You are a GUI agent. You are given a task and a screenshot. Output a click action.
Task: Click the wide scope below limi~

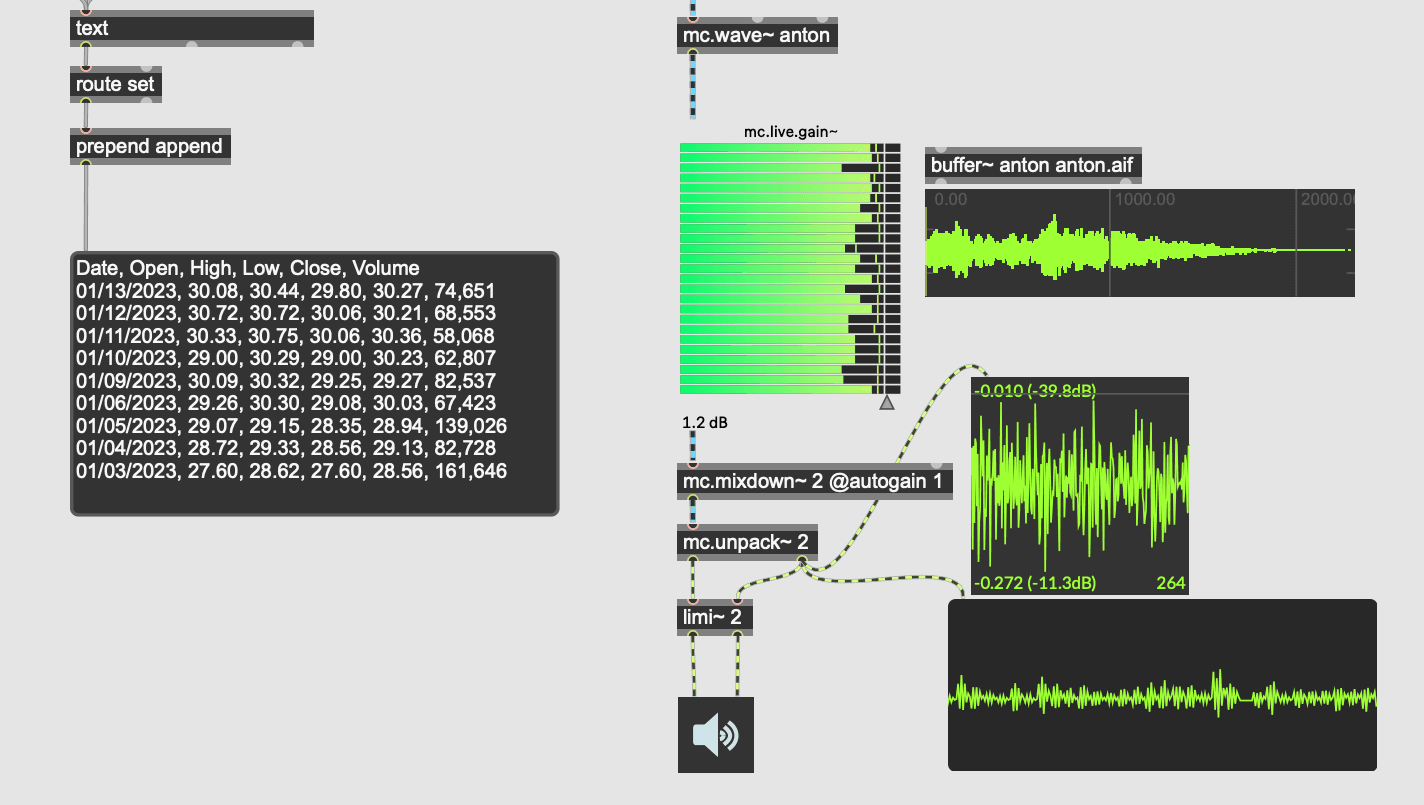click(1162, 685)
